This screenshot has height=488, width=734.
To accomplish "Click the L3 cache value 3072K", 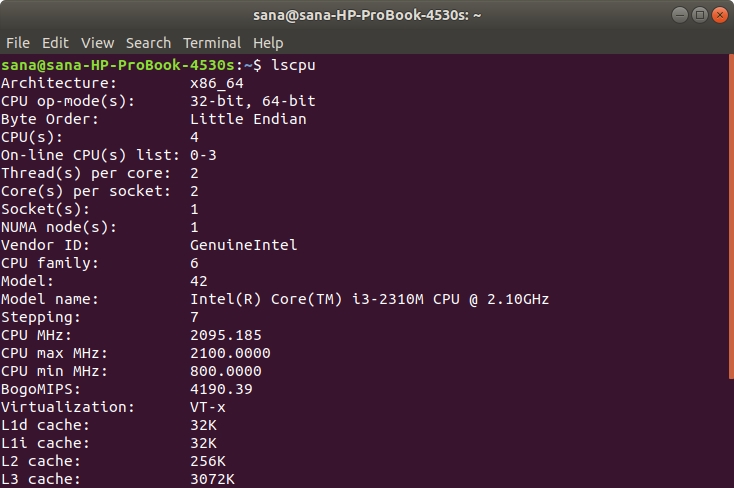I will click(212, 479).
